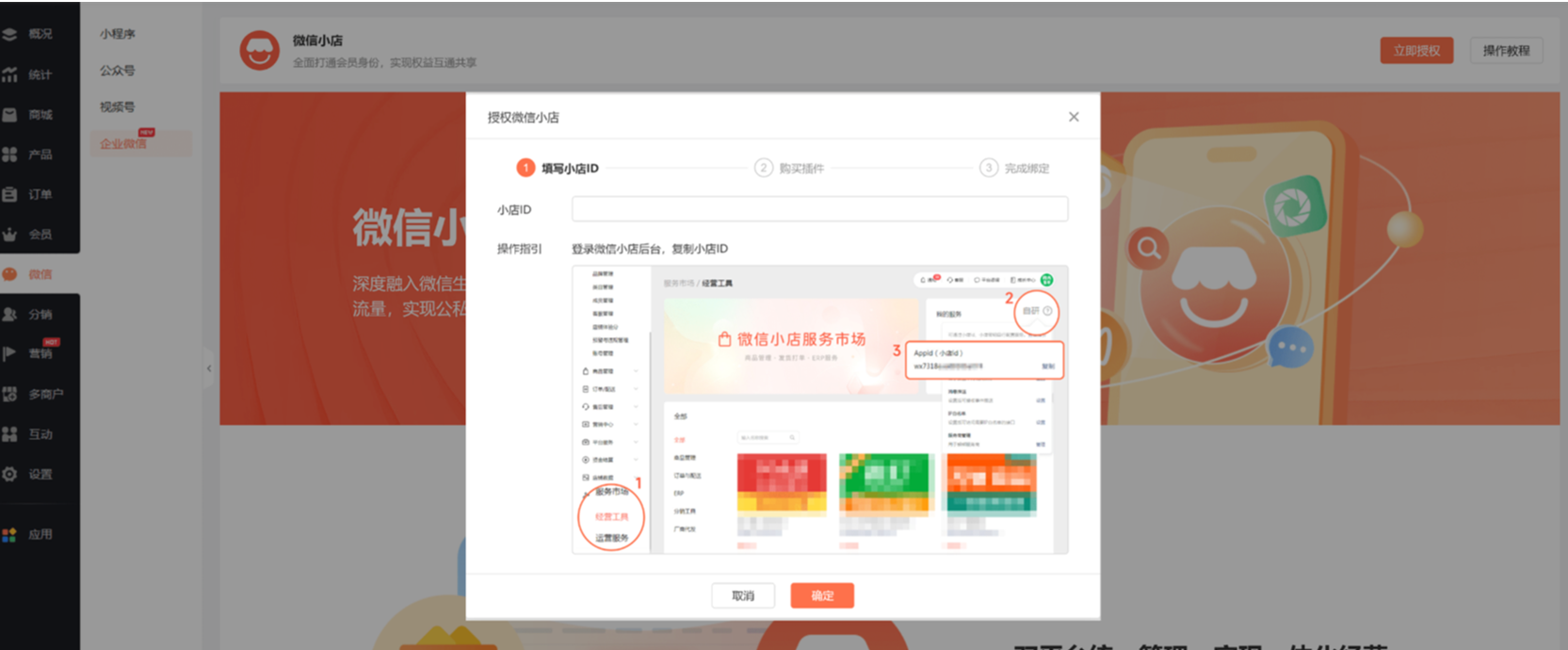This screenshot has width=1568, height=650.
Task: Click step 2 购买插件 indicator
Action: (789, 168)
